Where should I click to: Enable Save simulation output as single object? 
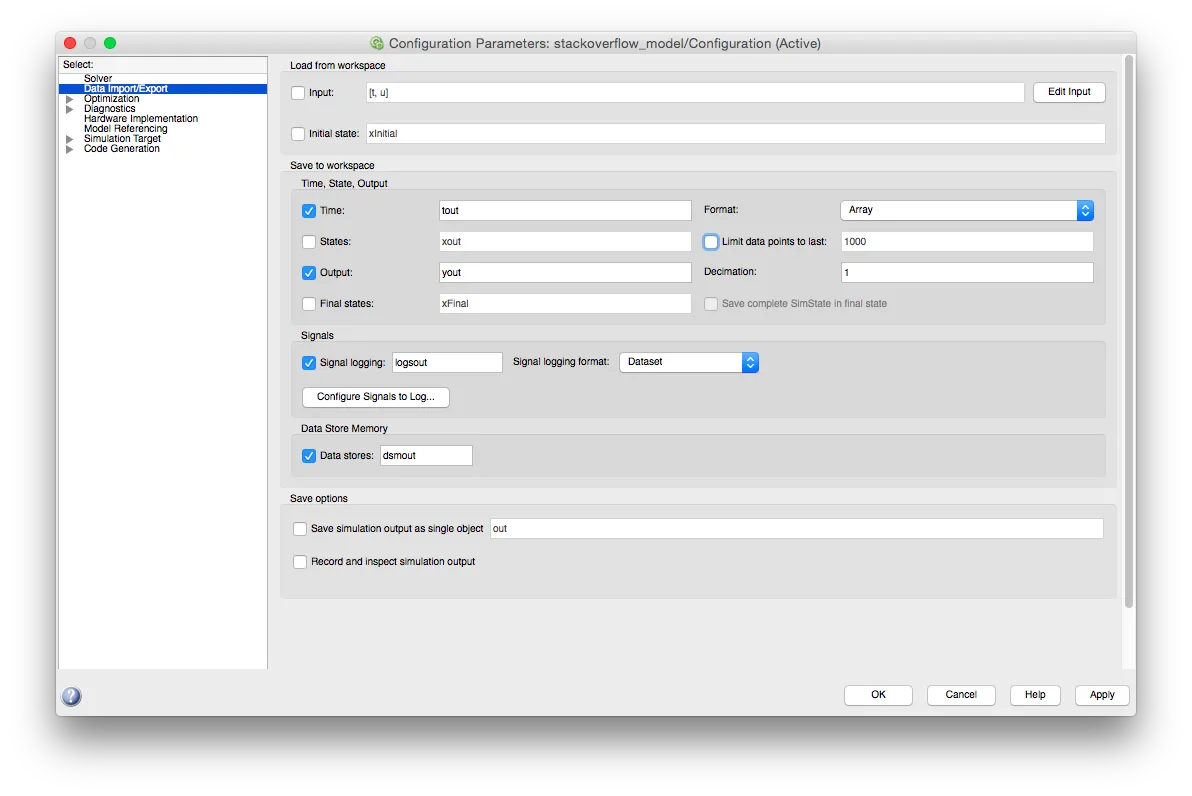(x=300, y=528)
